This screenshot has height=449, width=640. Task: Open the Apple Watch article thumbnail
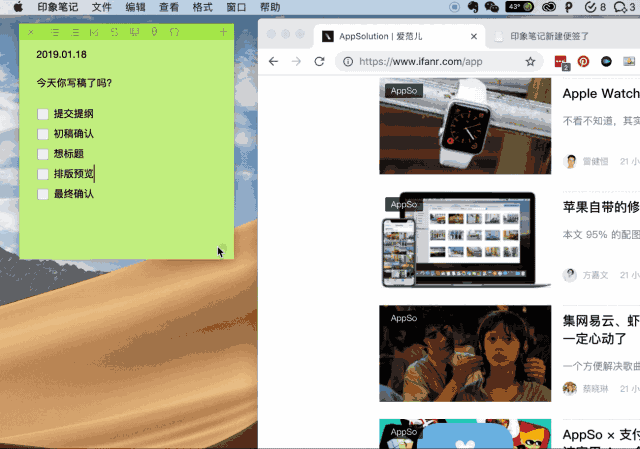465,126
